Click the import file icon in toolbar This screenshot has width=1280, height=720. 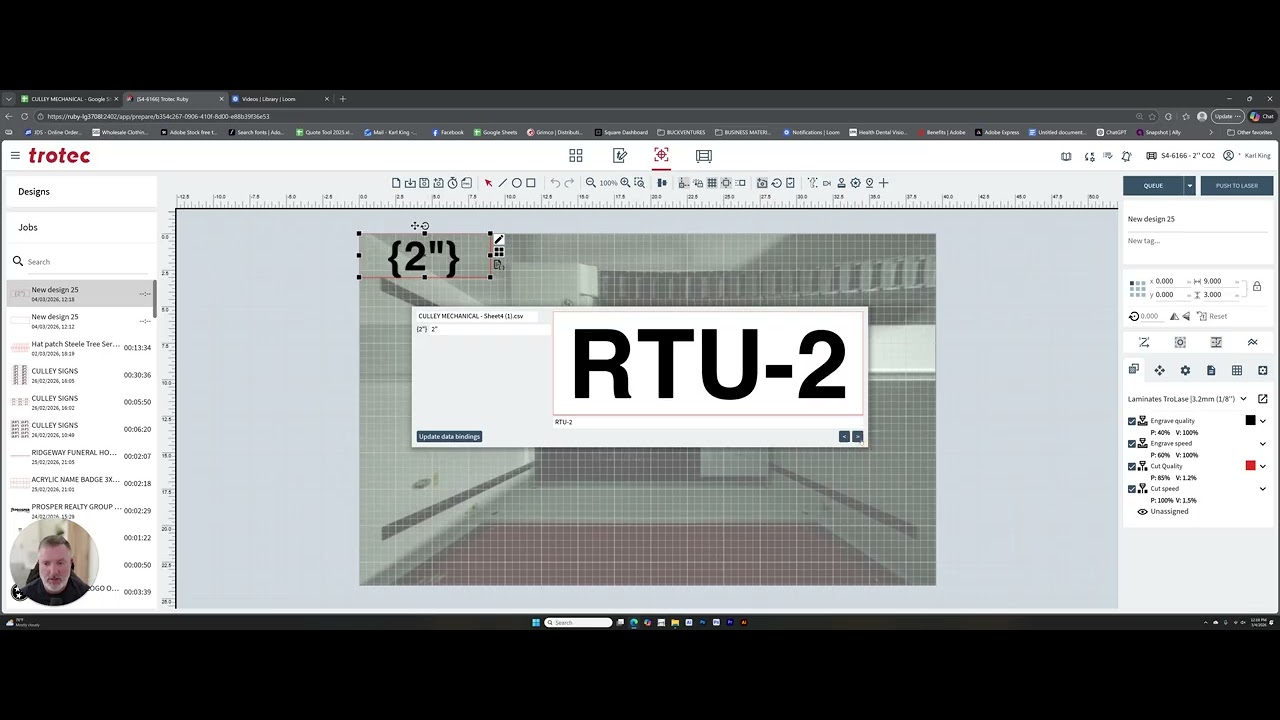410,183
